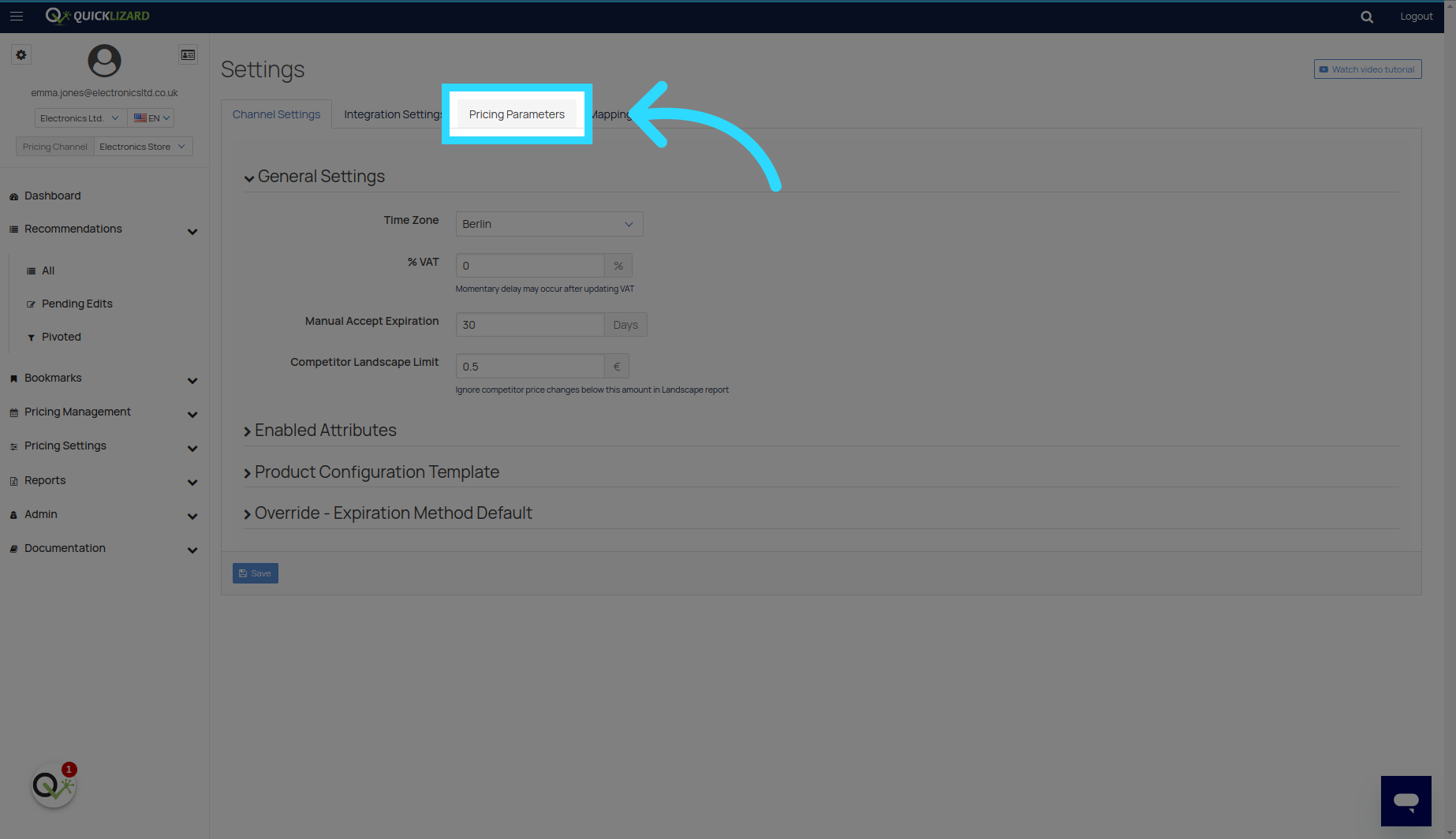This screenshot has width=1456, height=839.
Task: Open the Integration Settings tab
Action: tap(393, 114)
